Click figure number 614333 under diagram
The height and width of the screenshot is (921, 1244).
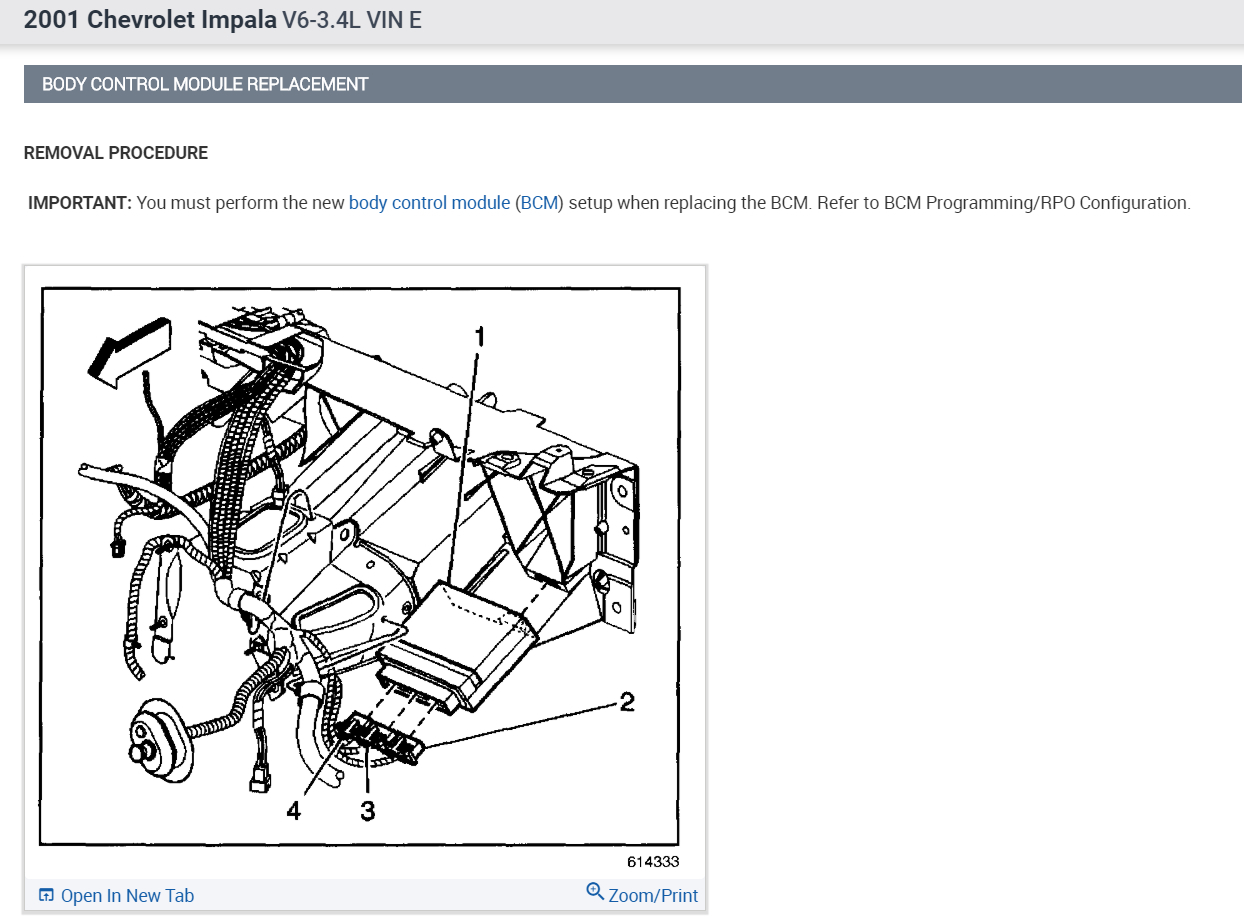pos(653,862)
